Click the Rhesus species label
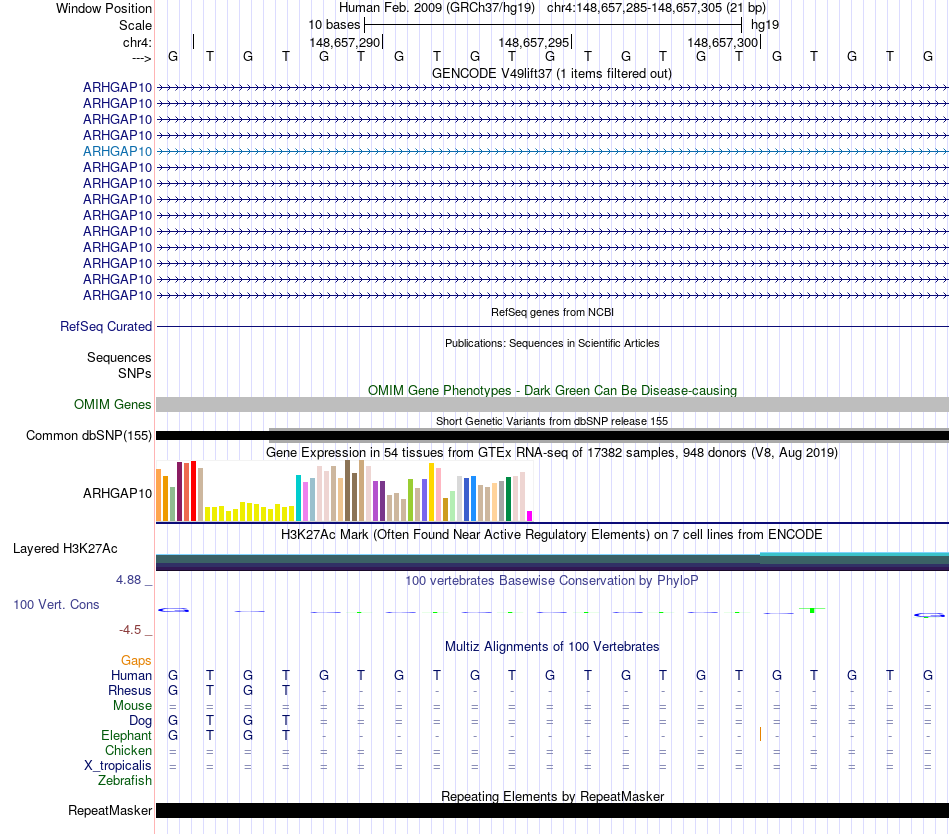This screenshot has width=950, height=834. pyautogui.click(x=130, y=690)
